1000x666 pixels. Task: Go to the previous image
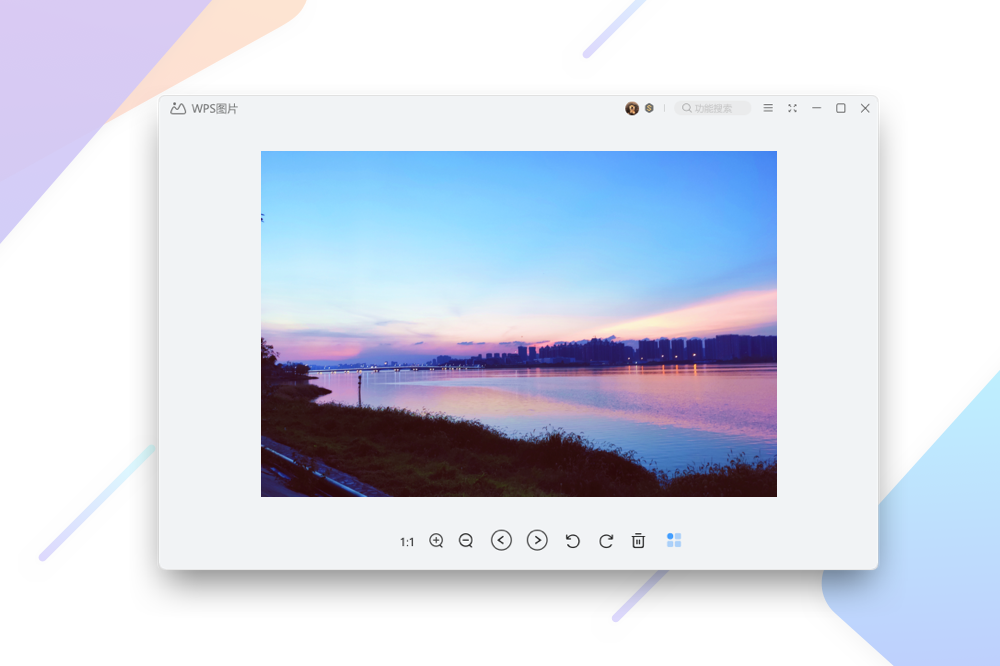coord(501,540)
